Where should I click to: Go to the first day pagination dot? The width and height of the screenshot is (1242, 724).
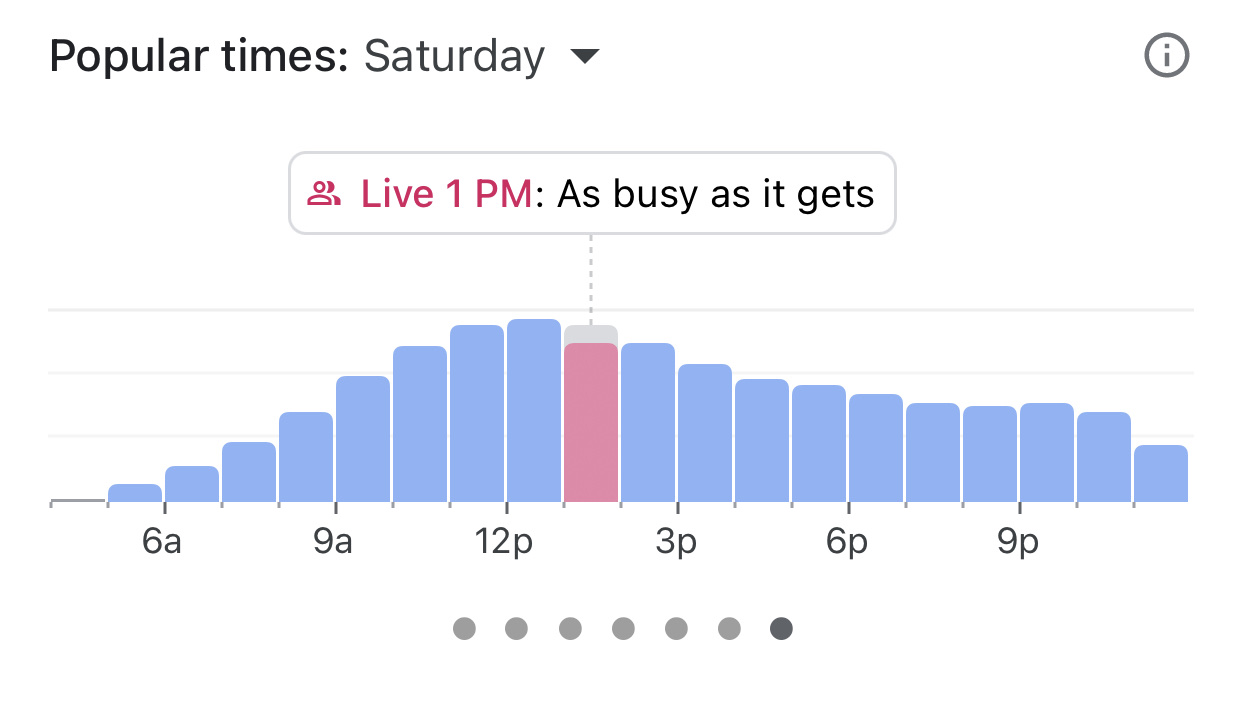tap(464, 628)
